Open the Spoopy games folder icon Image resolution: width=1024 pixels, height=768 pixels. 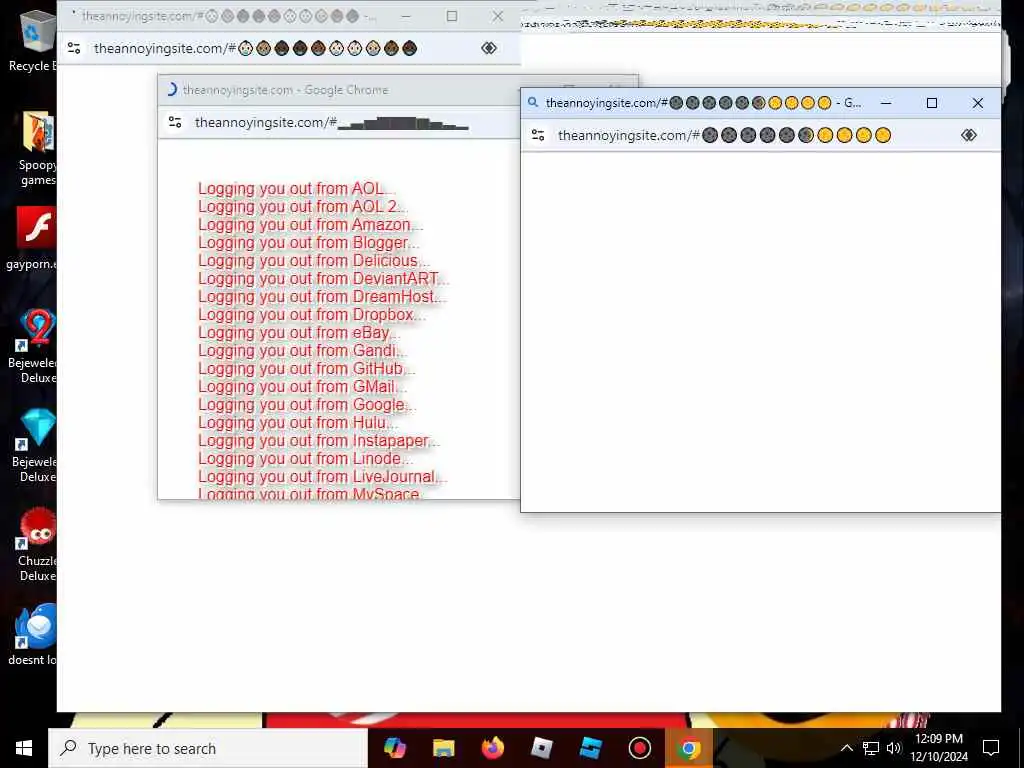click(37, 148)
